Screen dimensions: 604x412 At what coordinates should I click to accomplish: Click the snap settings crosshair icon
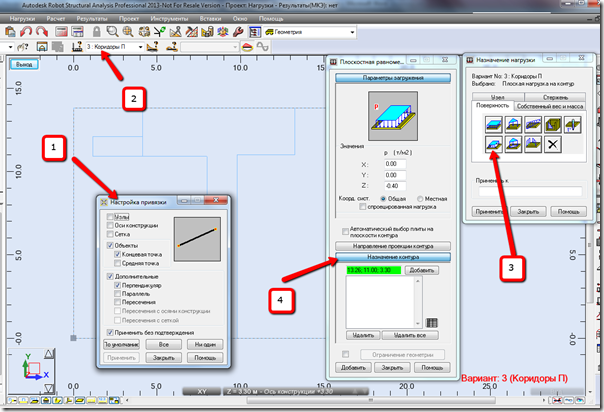(x=144, y=32)
